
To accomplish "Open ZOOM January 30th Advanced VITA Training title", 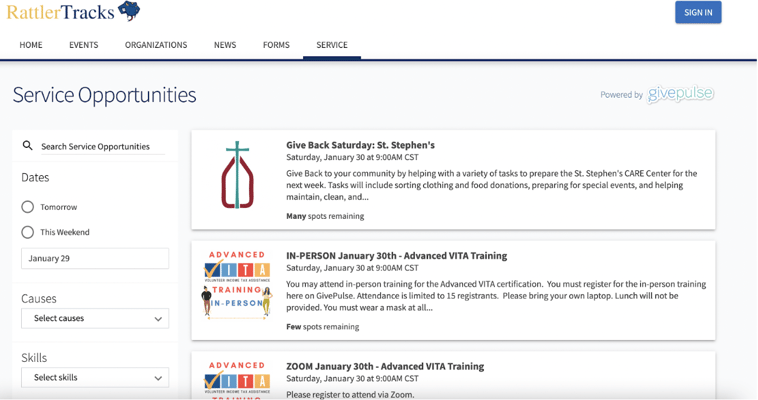I will click(385, 367).
